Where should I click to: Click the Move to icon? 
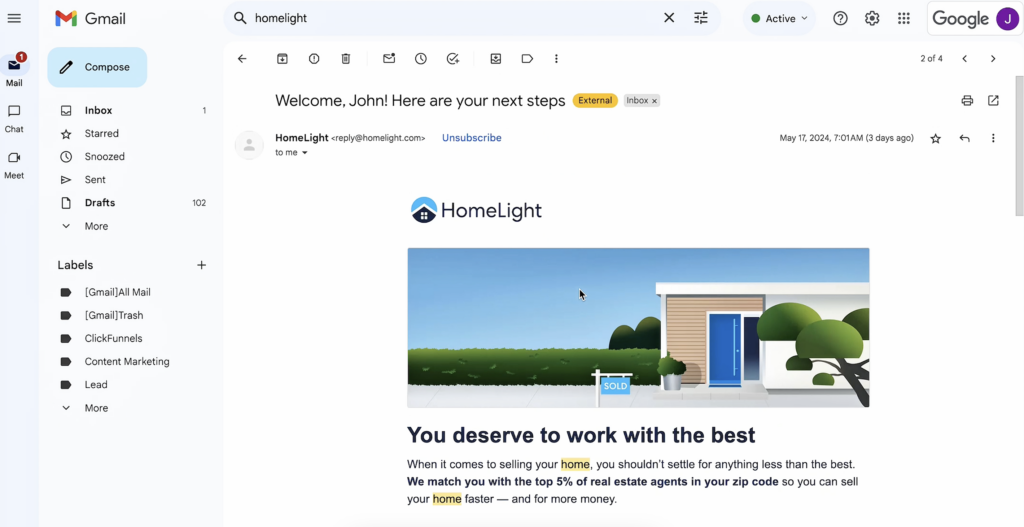click(x=496, y=59)
